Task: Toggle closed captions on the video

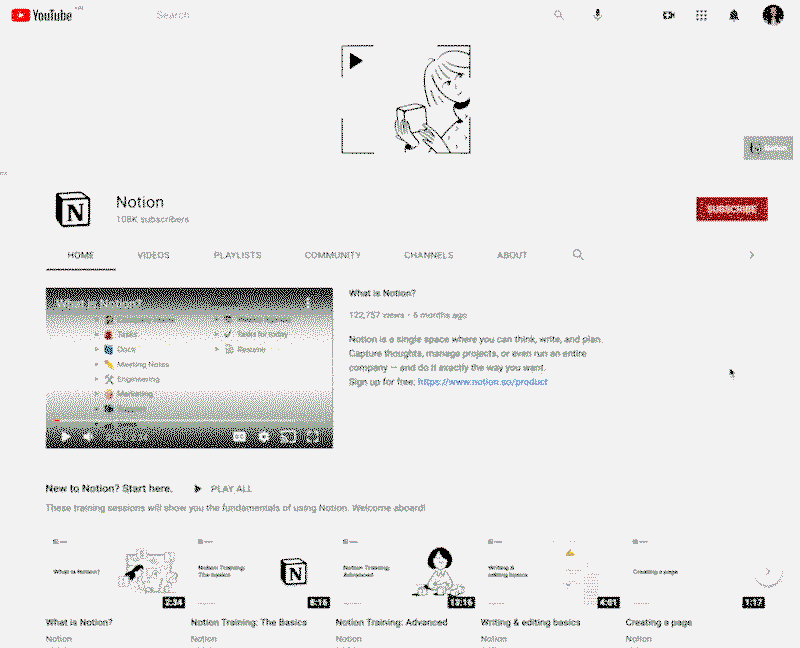Action: [x=239, y=436]
